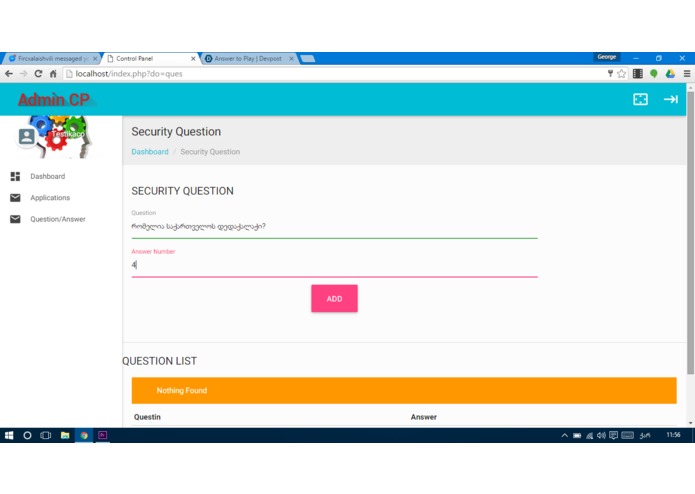Open the Question/Answer sidebar menu item

(x=58, y=219)
